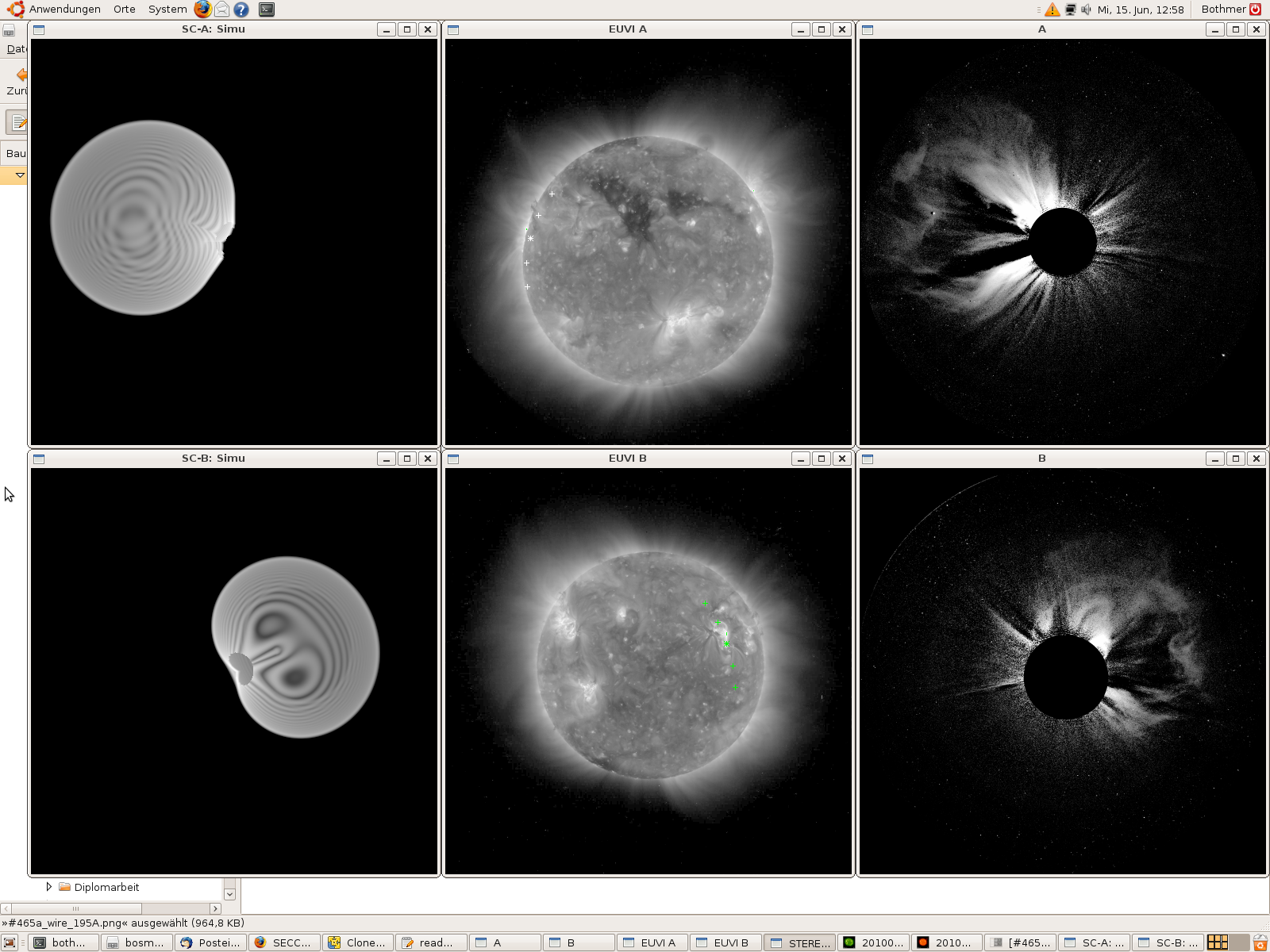Click the sidebar horizontal scrollbar right arrow
The width and height of the screenshot is (1270, 952).
pos(215,908)
